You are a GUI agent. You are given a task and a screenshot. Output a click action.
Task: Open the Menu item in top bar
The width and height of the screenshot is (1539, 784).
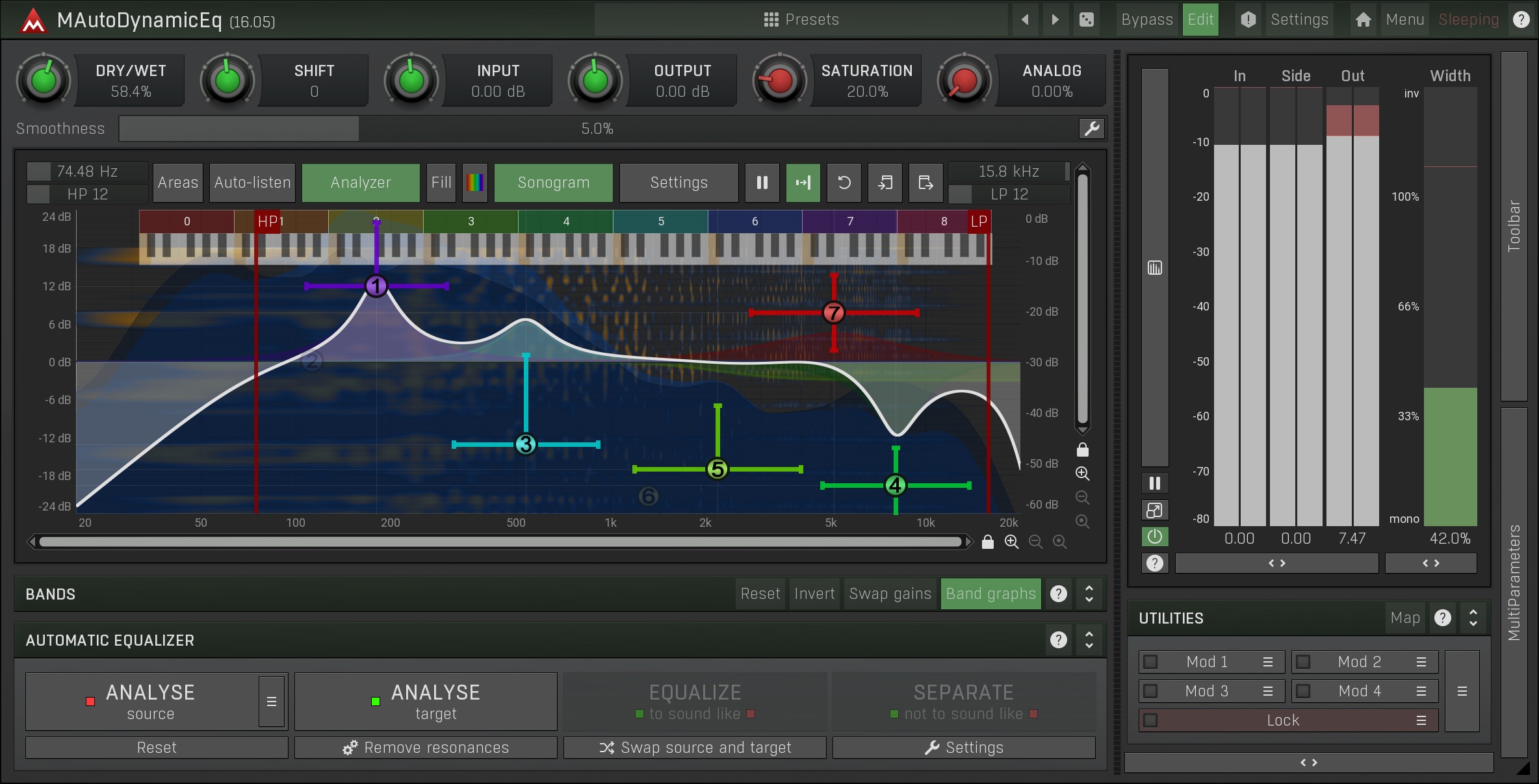(x=1404, y=19)
